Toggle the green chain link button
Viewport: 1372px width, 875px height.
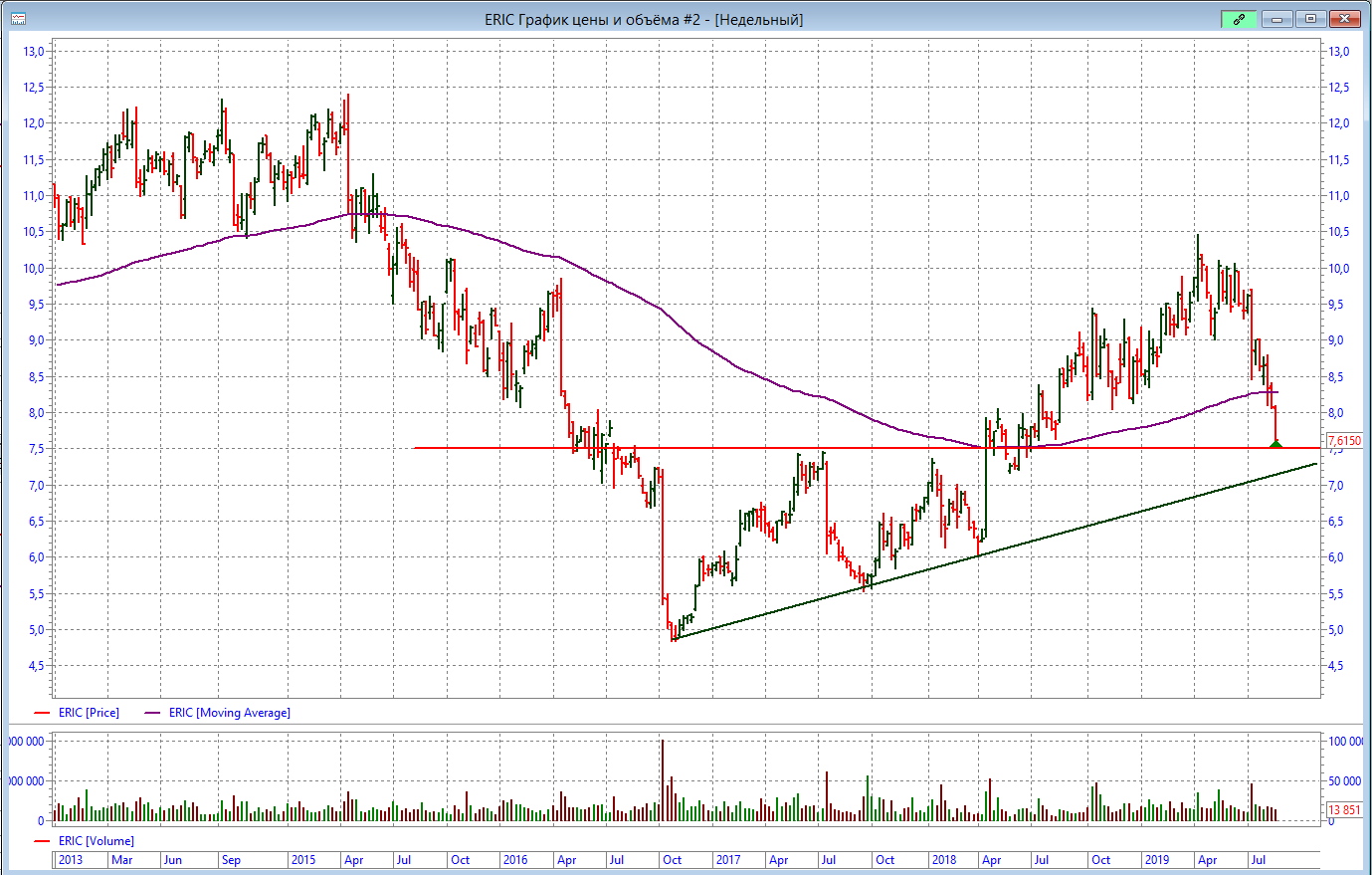pos(1239,19)
